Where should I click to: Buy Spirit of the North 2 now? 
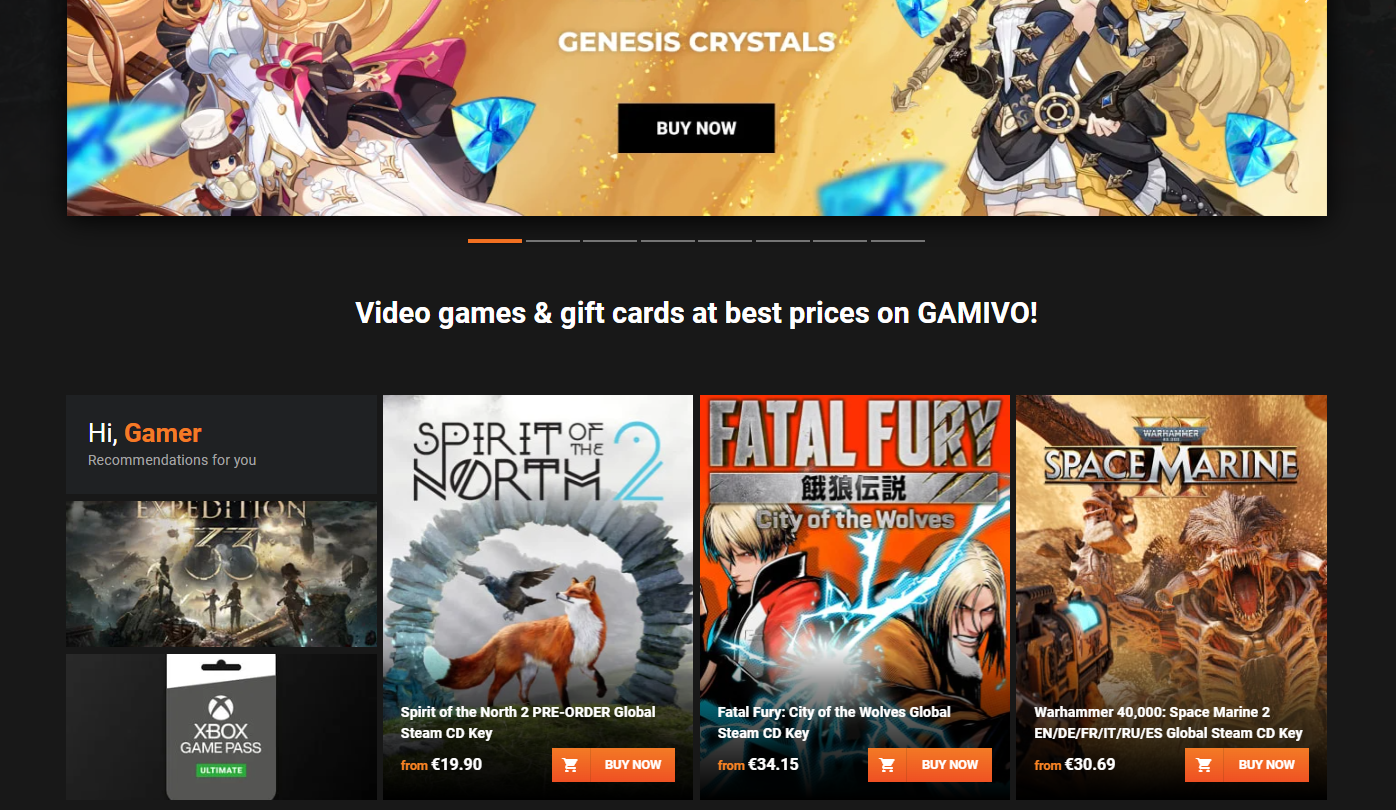[633, 765]
